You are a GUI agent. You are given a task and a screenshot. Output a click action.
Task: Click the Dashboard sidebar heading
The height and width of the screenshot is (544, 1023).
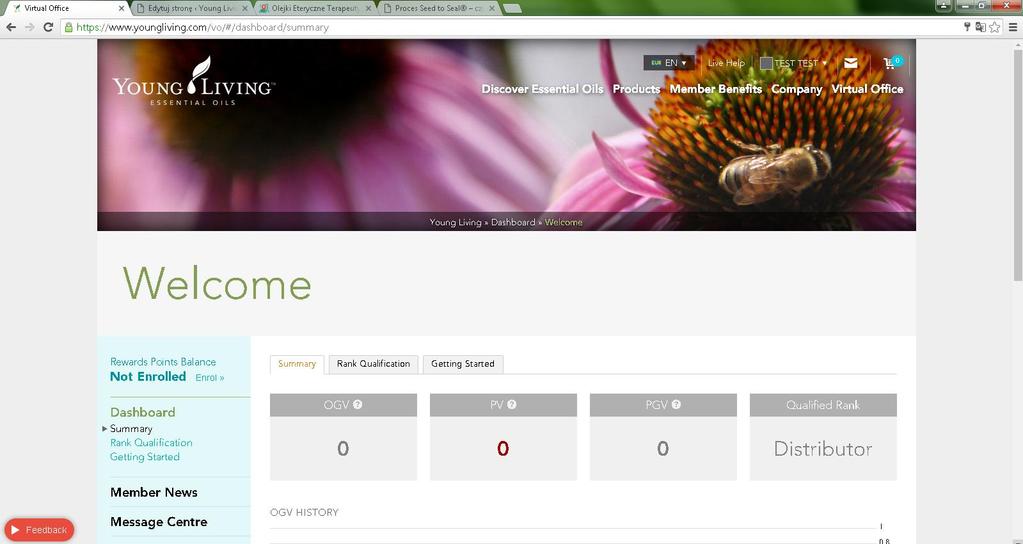coord(142,412)
